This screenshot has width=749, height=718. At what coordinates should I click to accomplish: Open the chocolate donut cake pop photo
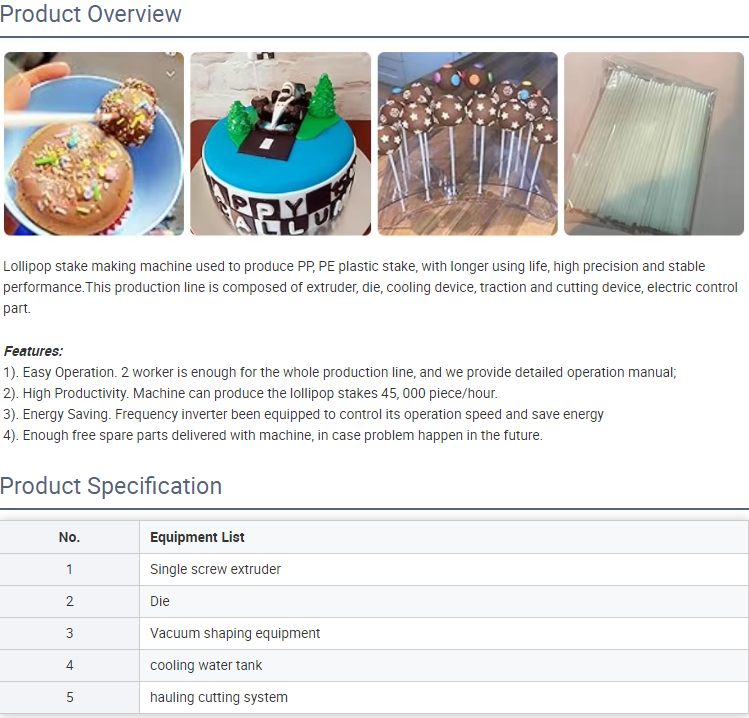pos(94,144)
